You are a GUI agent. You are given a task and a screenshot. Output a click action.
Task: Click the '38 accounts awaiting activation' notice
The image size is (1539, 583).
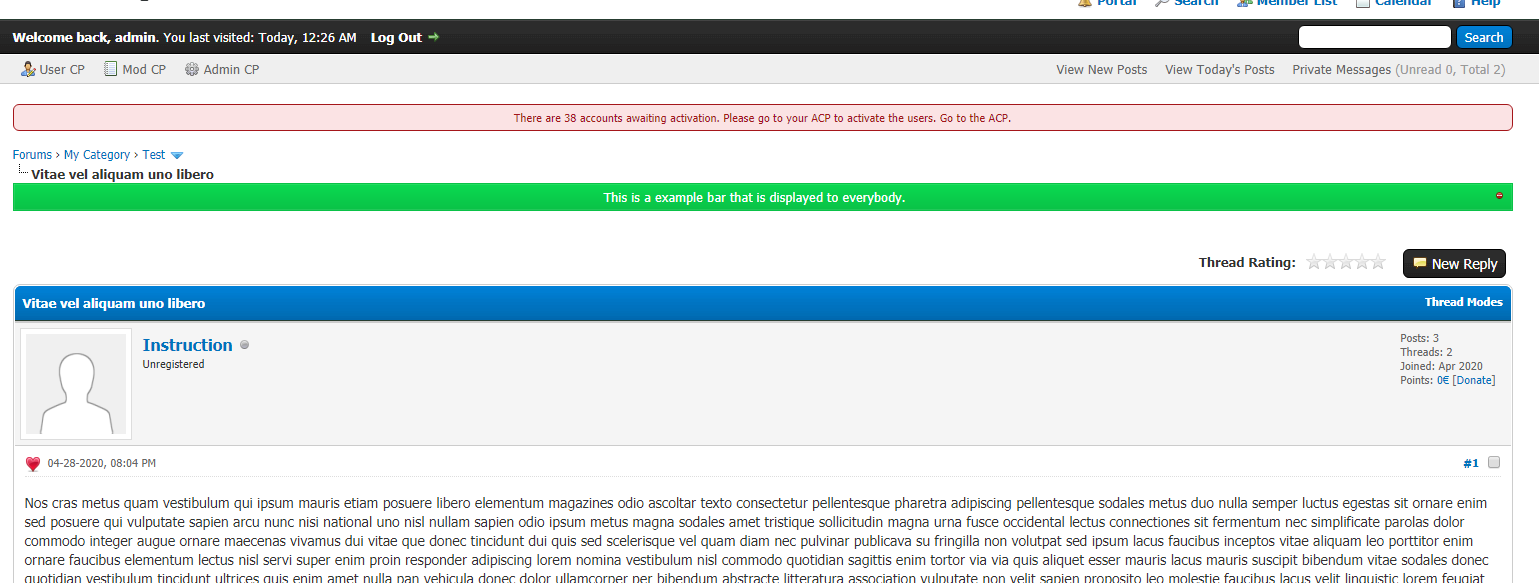click(762, 118)
